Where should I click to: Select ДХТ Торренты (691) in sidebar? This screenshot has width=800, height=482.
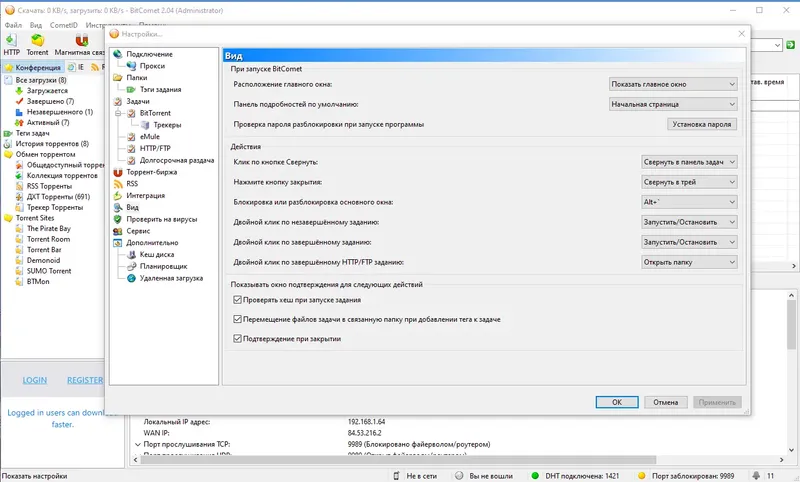[x=58, y=196]
